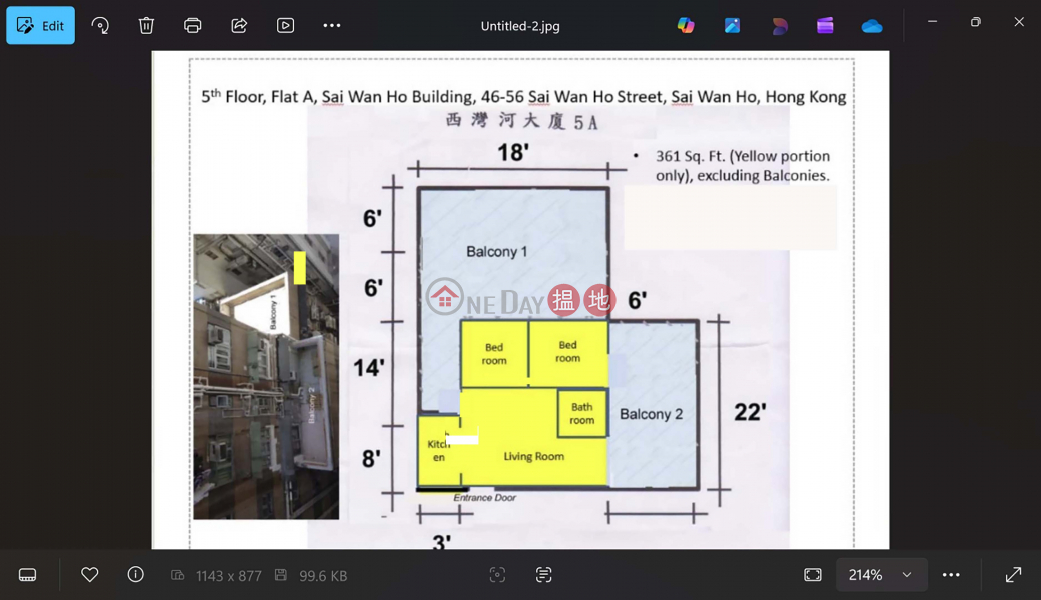Mark the photo as favorite
The image size is (1041, 600).
click(89, 575)
